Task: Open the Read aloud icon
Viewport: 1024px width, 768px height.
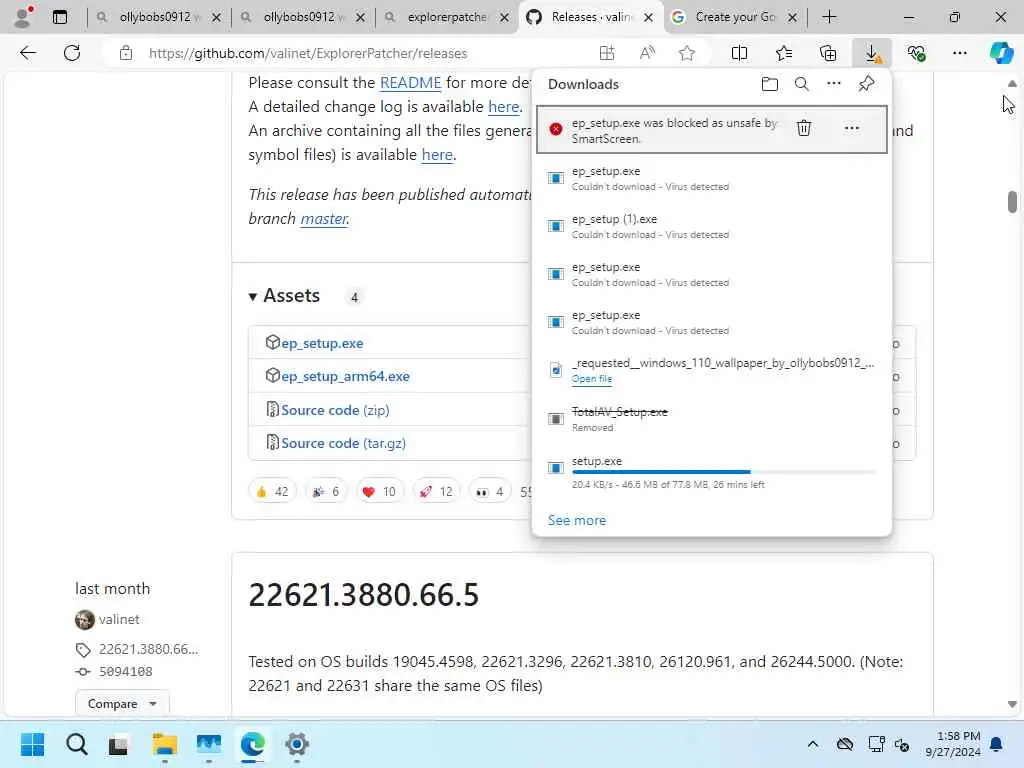Action: tap(647, 53)
